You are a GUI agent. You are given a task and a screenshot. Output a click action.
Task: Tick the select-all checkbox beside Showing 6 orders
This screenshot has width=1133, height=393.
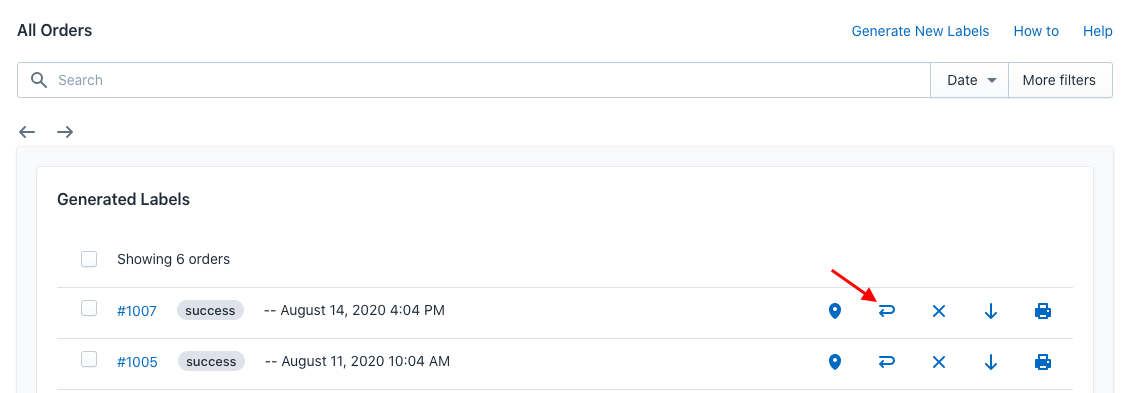[89, 259]
